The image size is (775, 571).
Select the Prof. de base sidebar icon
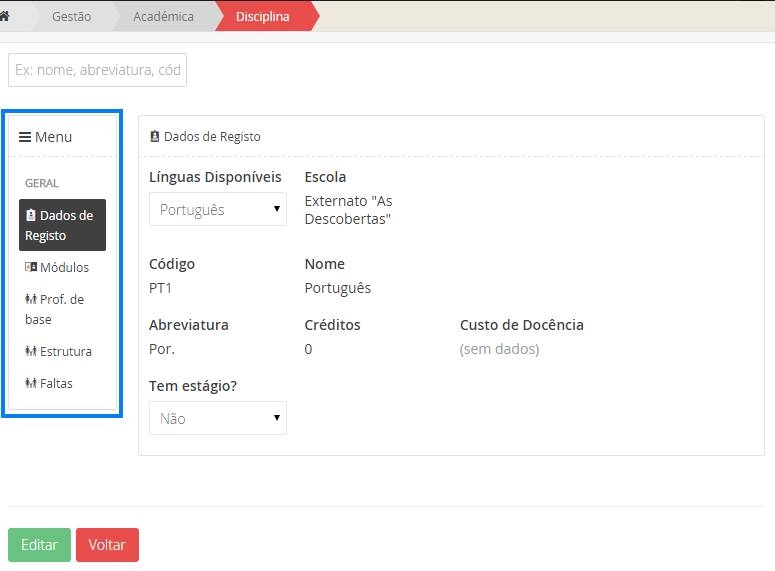(30, 299)
